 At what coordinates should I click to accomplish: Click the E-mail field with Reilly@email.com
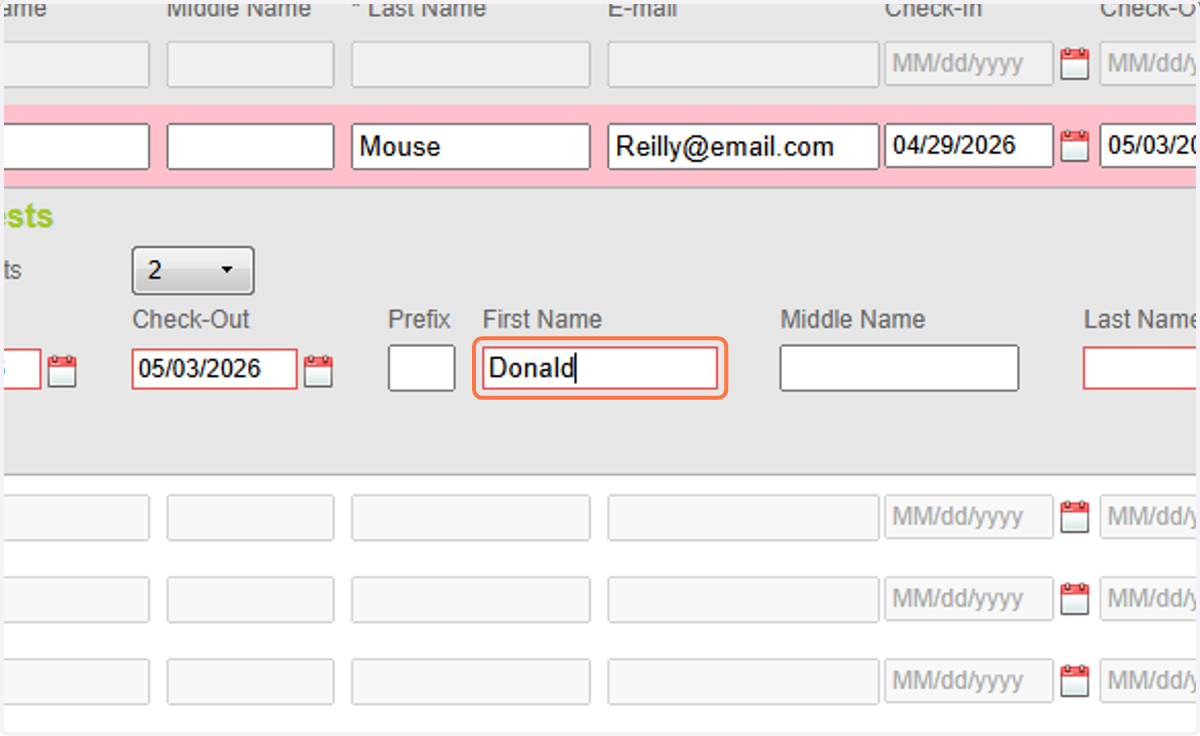743,146
